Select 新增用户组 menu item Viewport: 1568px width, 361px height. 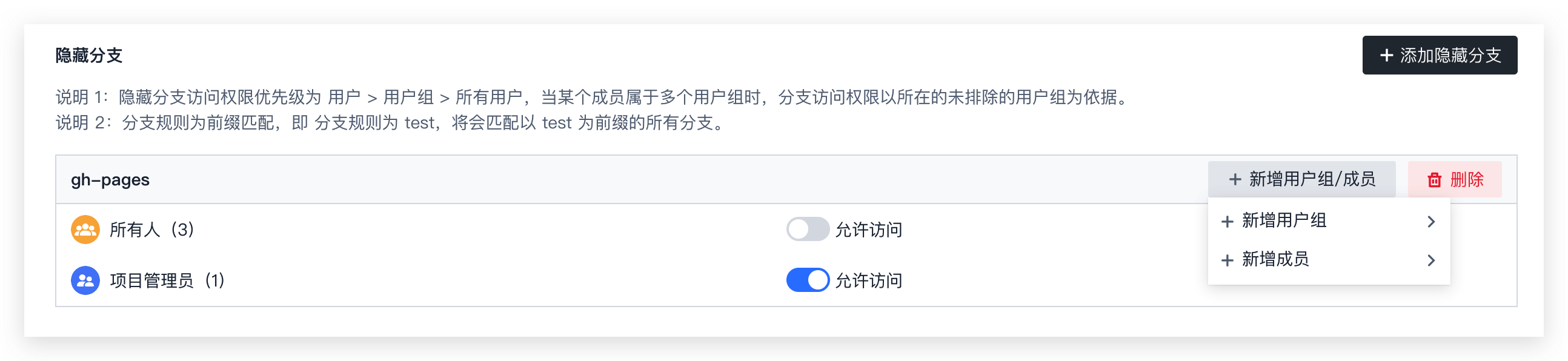[x=1329, y=222]
